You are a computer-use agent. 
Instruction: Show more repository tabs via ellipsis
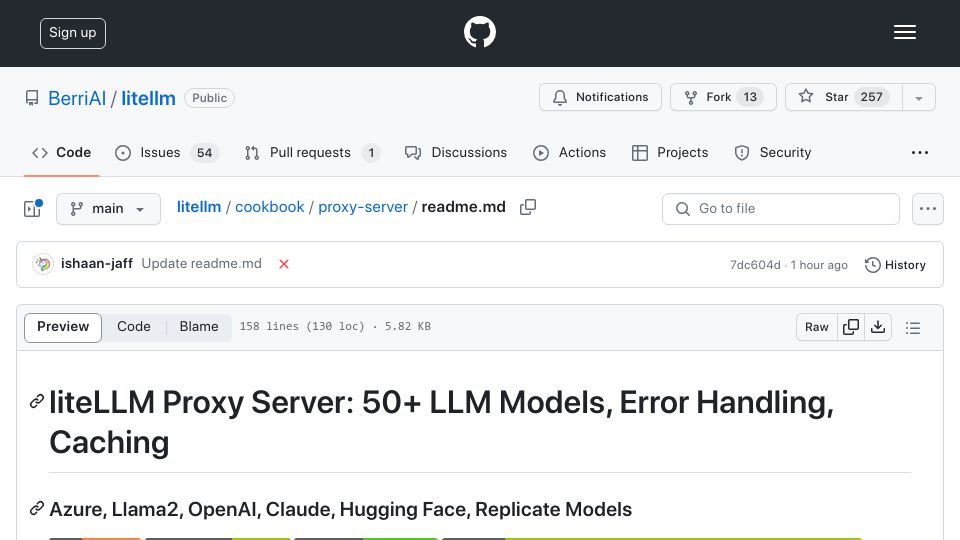coord(920,152)
